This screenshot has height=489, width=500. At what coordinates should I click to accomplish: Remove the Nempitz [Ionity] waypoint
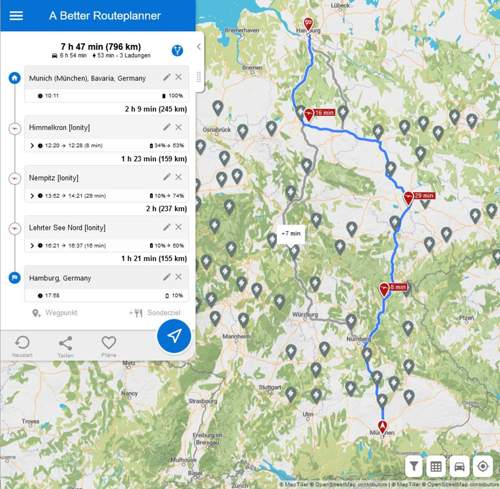(x=179, y=177)
